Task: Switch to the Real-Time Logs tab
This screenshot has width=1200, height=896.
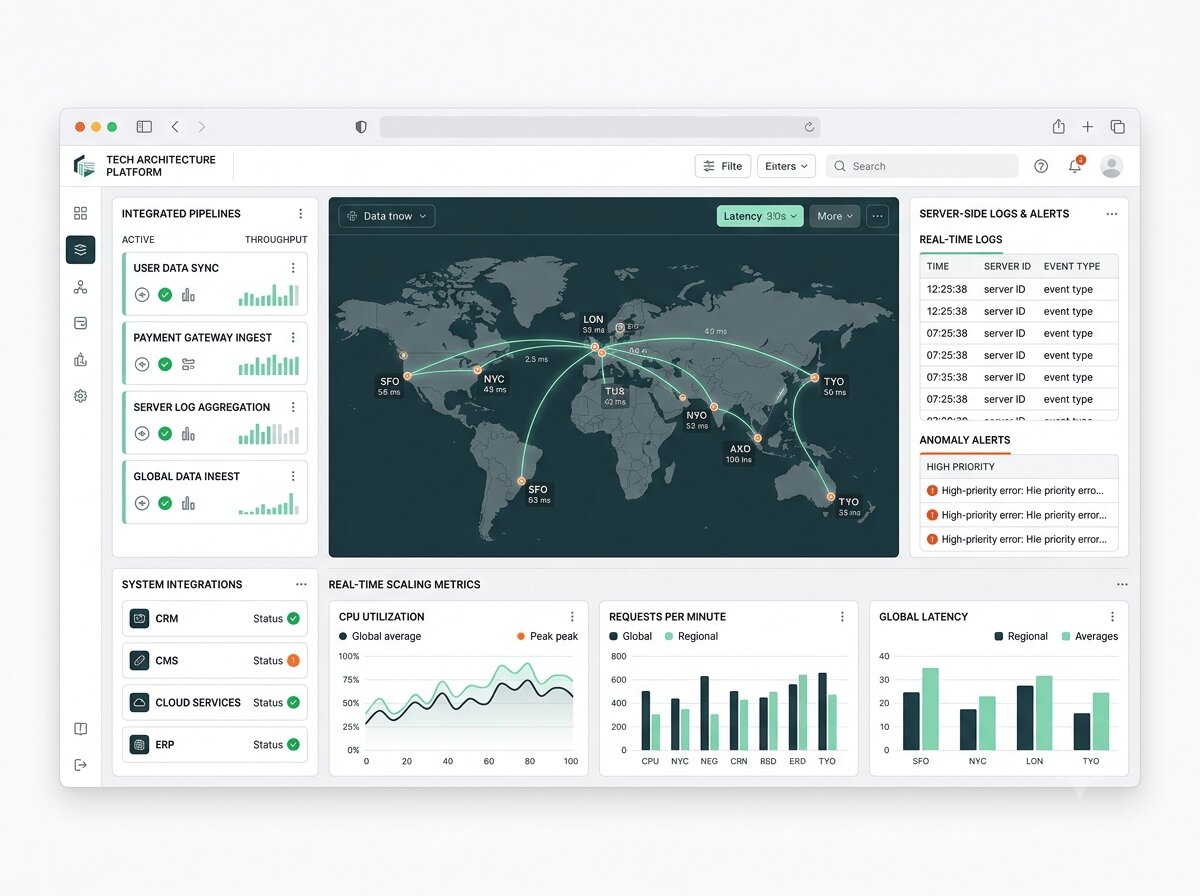Action: (961, 239)
